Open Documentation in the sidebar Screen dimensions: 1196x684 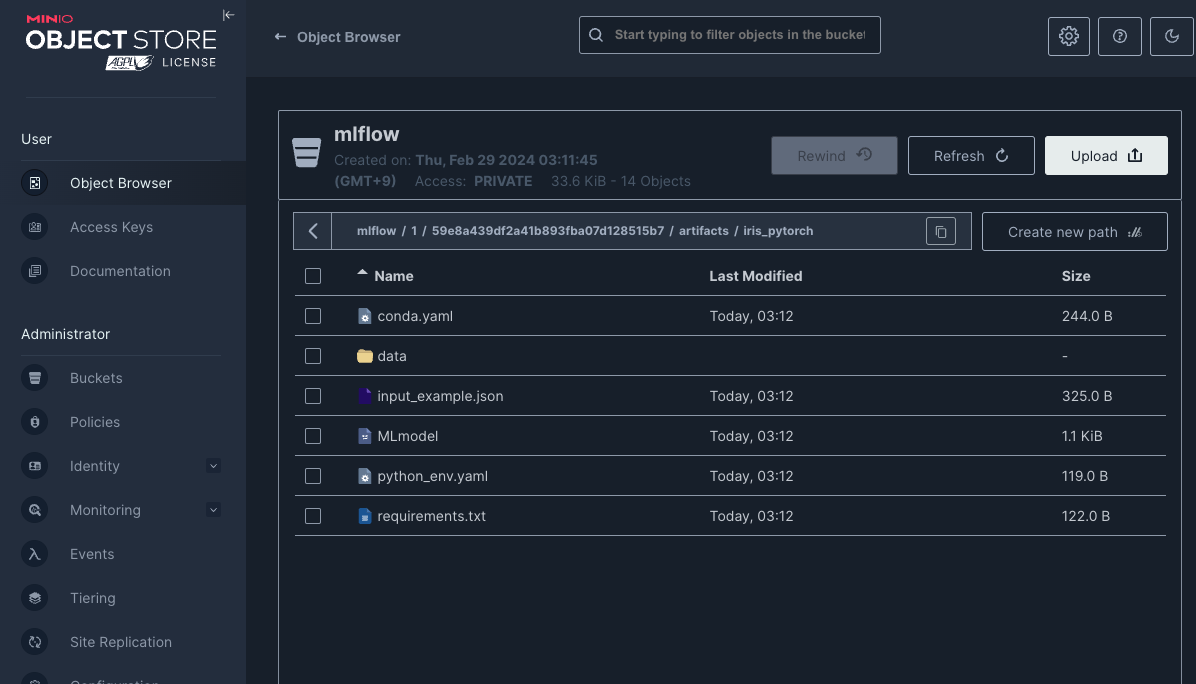[x=121, y=271]
